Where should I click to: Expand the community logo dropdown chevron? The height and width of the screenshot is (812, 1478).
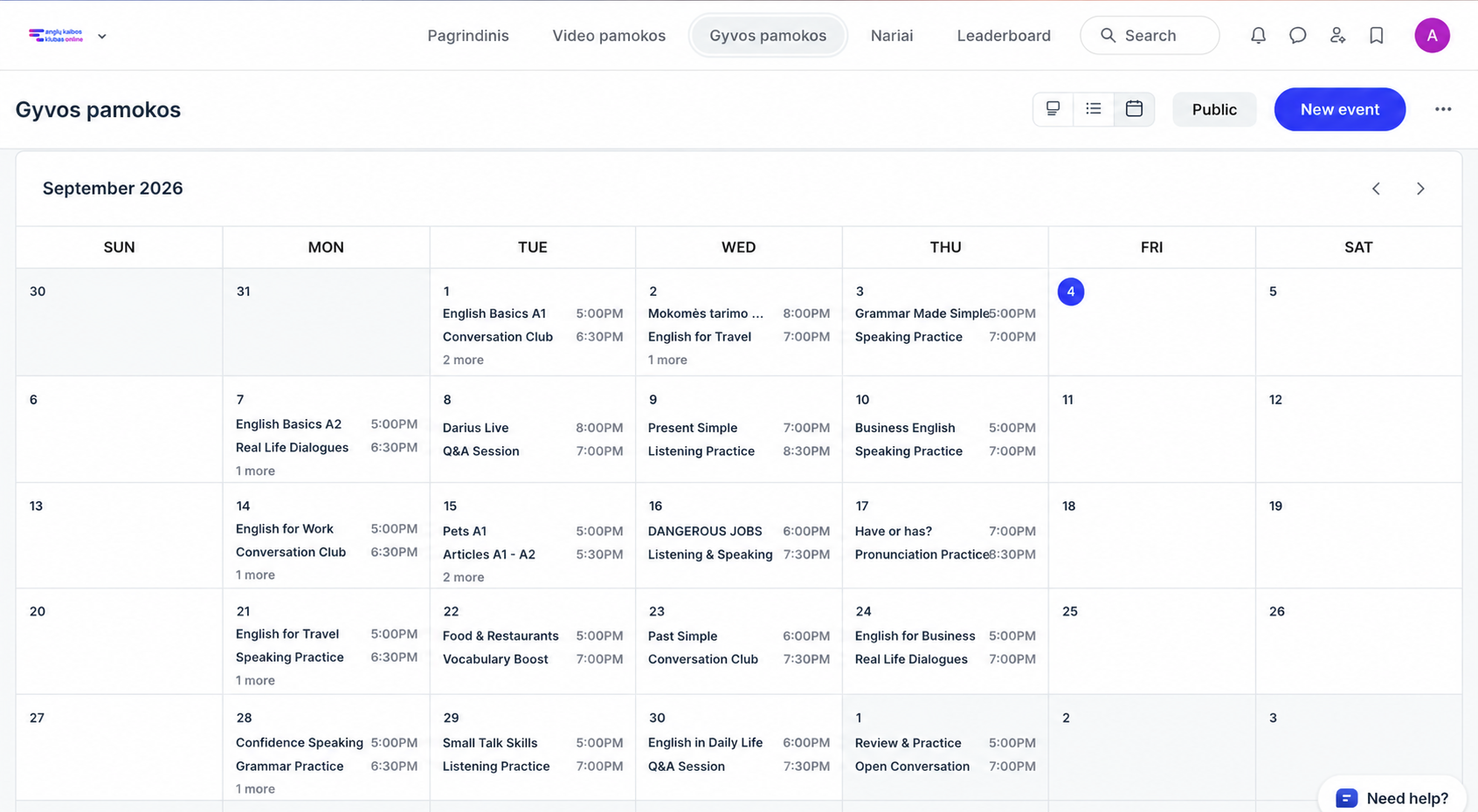click(102, 37)
